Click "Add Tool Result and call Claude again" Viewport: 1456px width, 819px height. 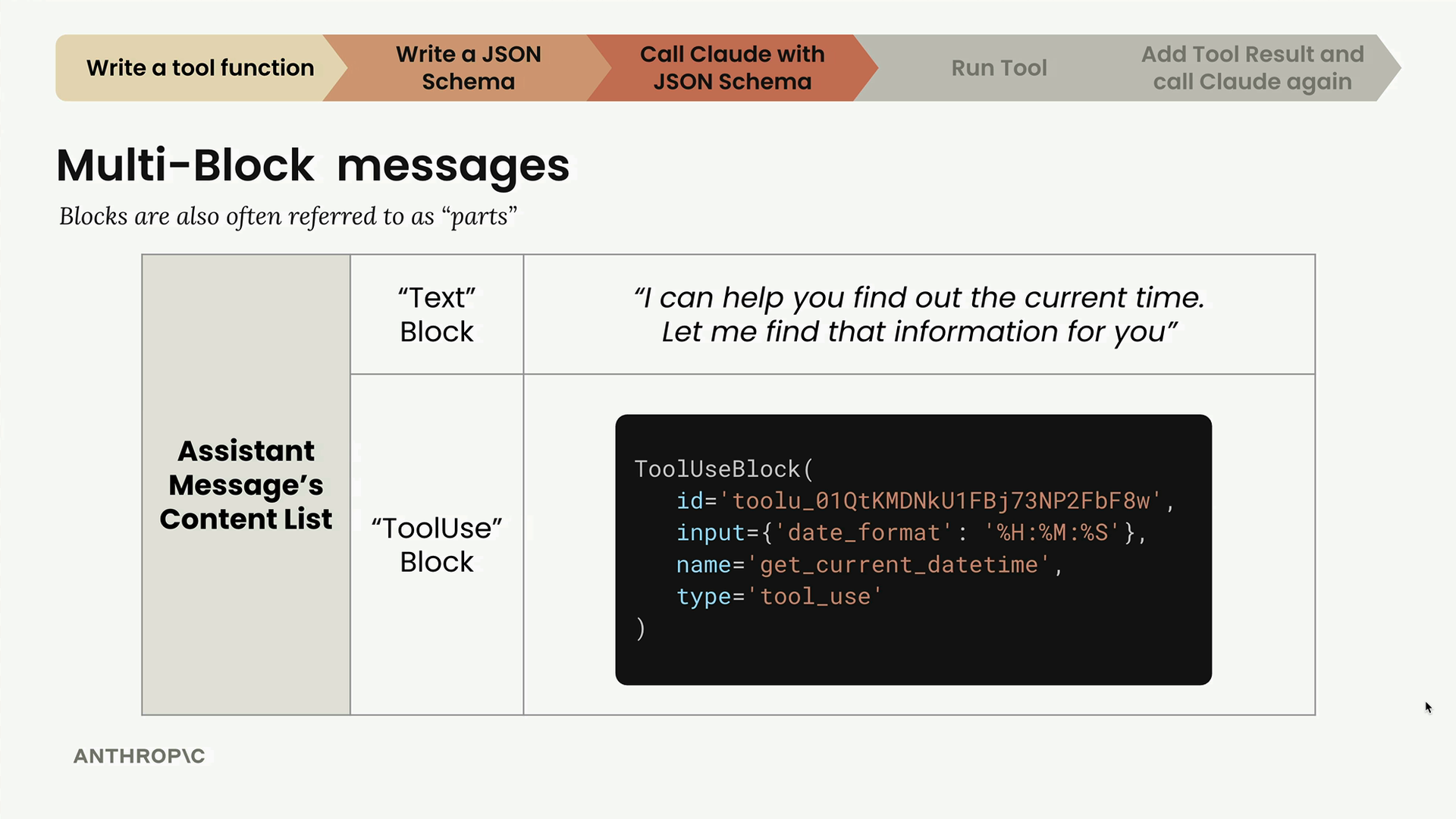click(1252, 68)
